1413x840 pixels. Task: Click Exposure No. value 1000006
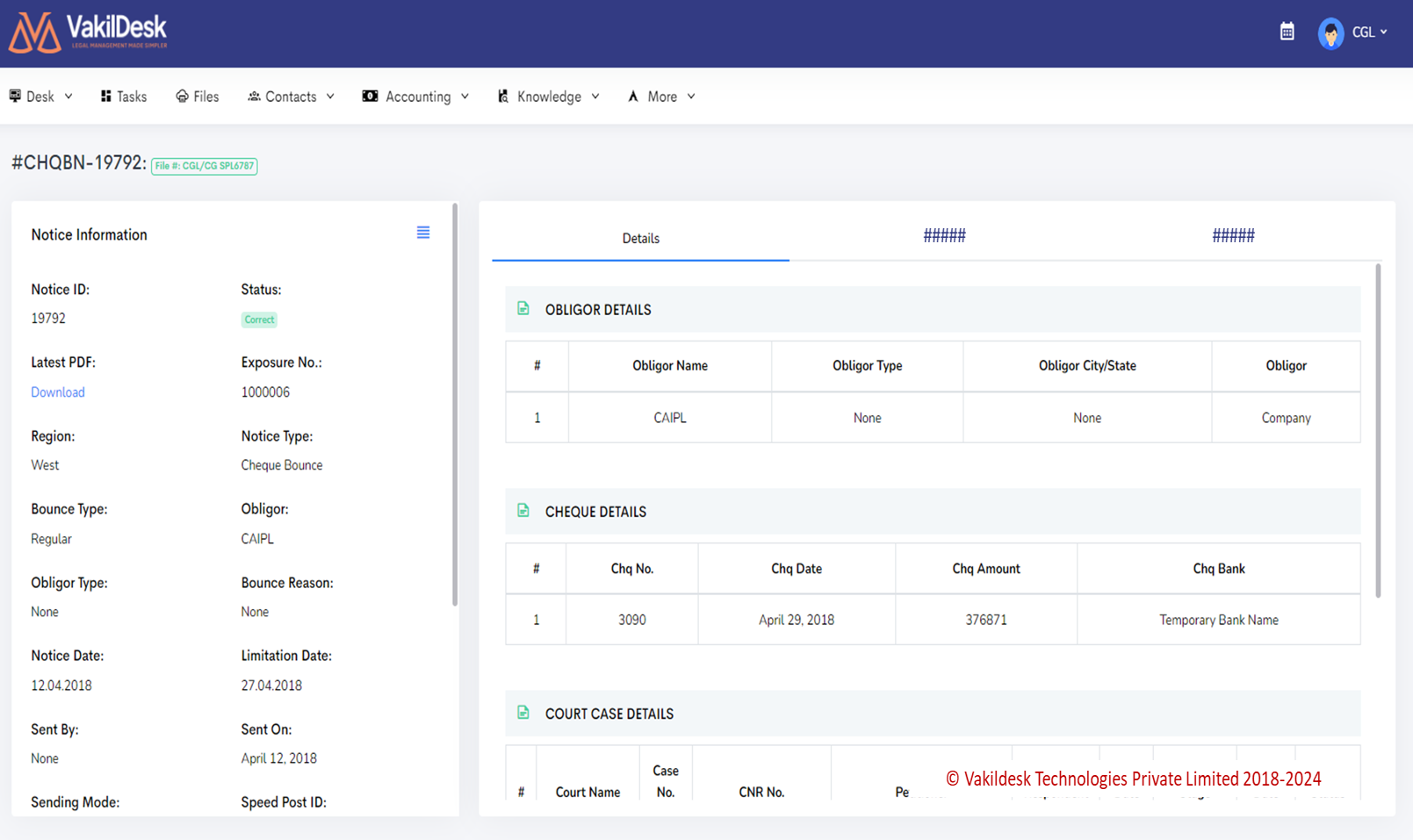(265, 392)
